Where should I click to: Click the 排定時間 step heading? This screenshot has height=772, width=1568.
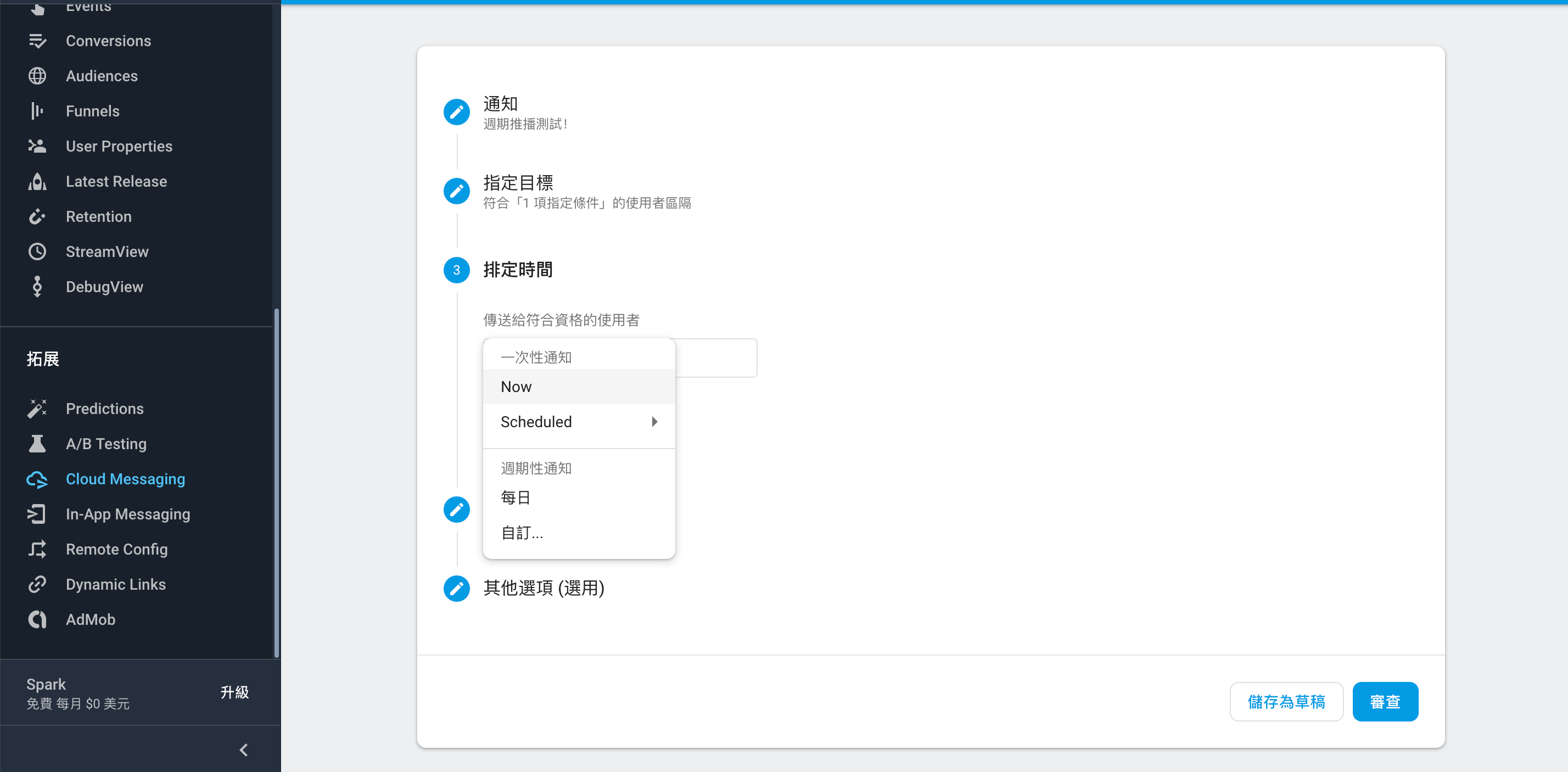(518, 270)
